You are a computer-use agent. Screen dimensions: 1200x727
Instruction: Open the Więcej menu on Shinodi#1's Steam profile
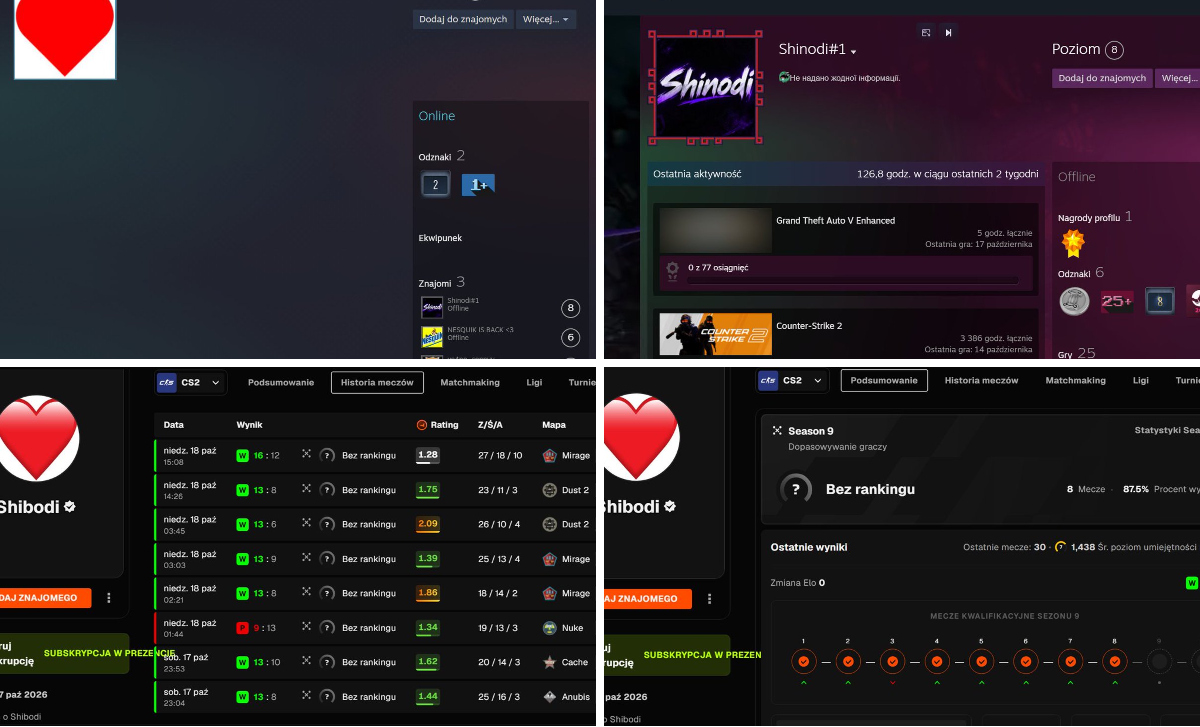pyautogui.click(x=1178, y=78)
